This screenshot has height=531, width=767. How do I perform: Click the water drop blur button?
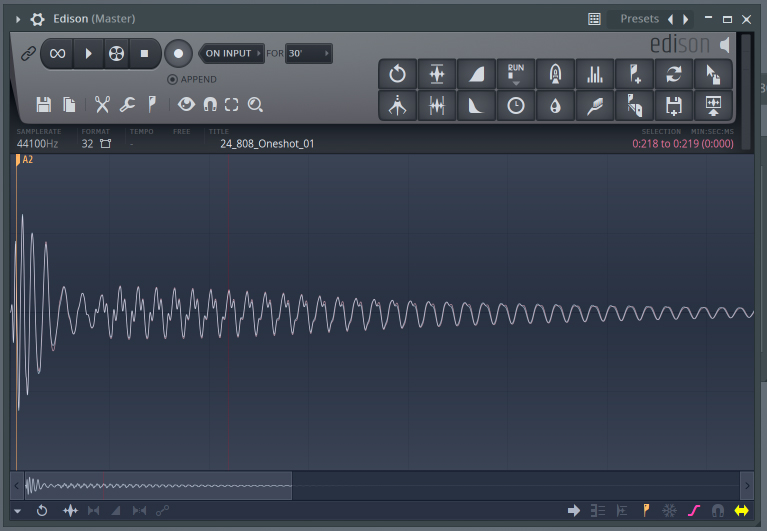click(x=555, y=106)
